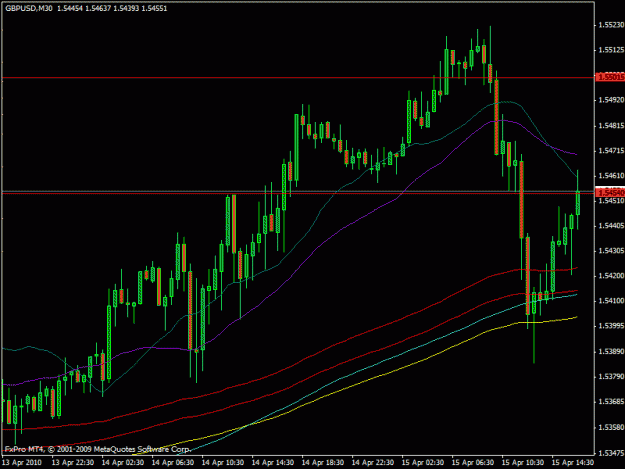Viewport: 625px width, 469px height.
Task: Click the 14 Apr 14:30 time label
Action: [273, 463]
